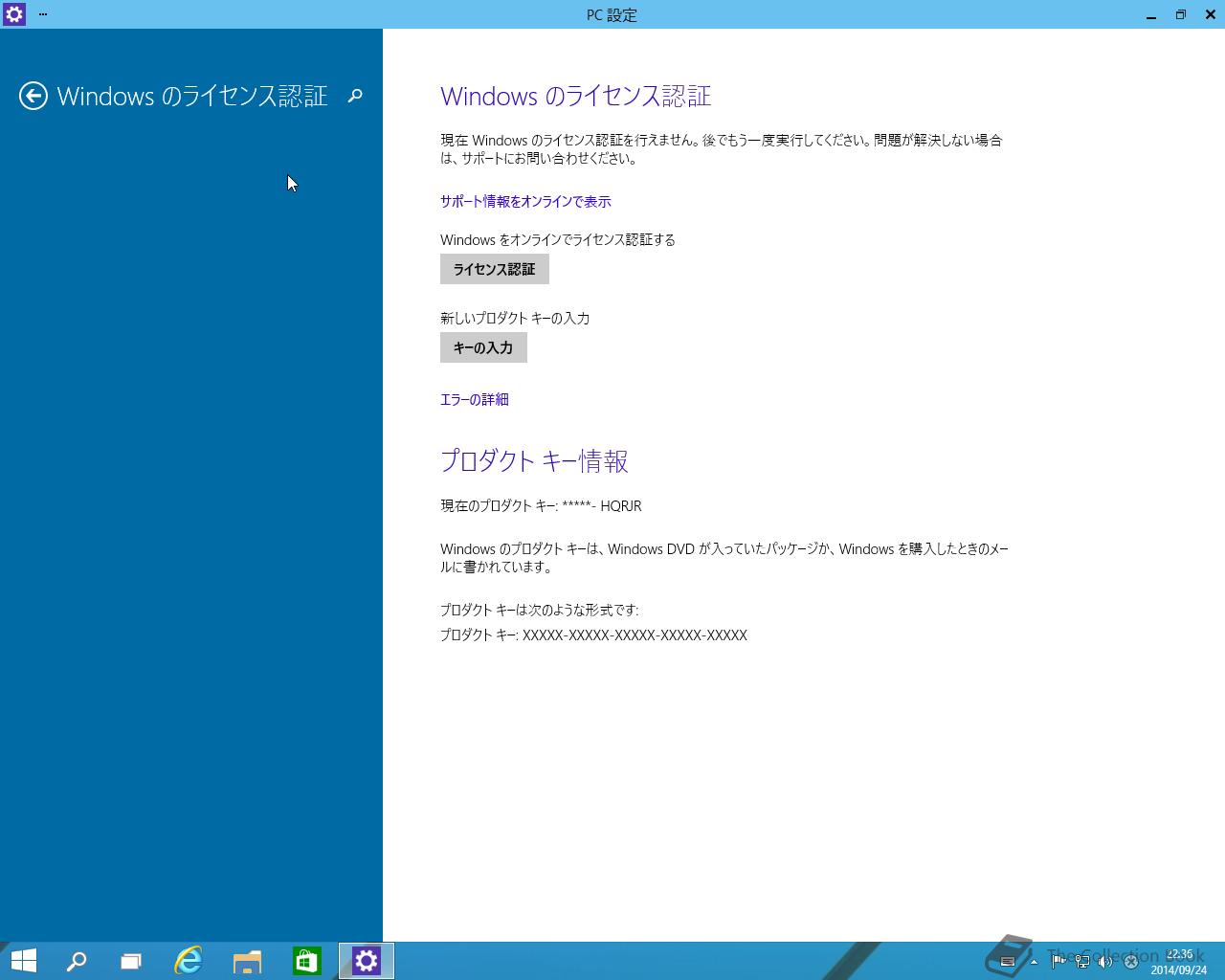This screenshot has height=980, width=1225.
Task: Open File Explorer from the taskbar
Action: 248,961
